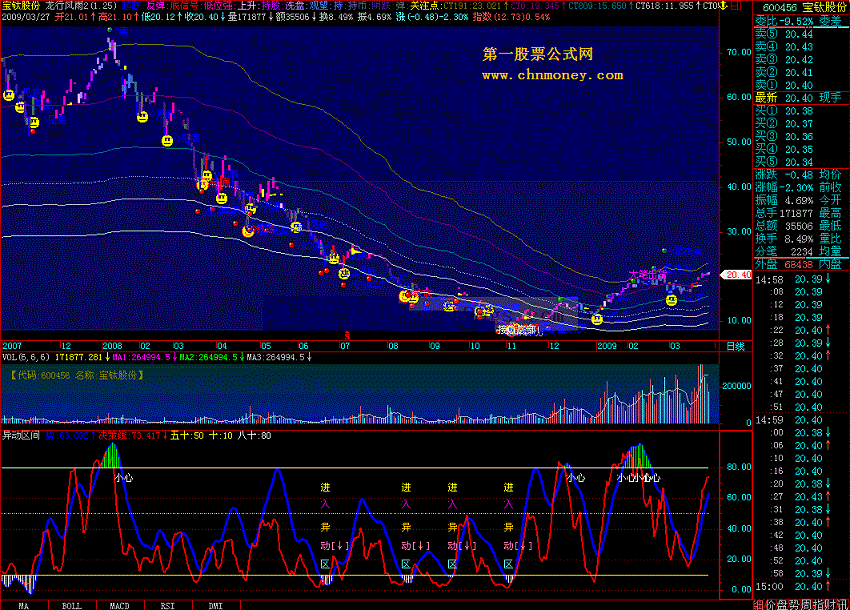Click the www.chnmoney.com link text
Screen dimensions: 850x610
[552, 75]
